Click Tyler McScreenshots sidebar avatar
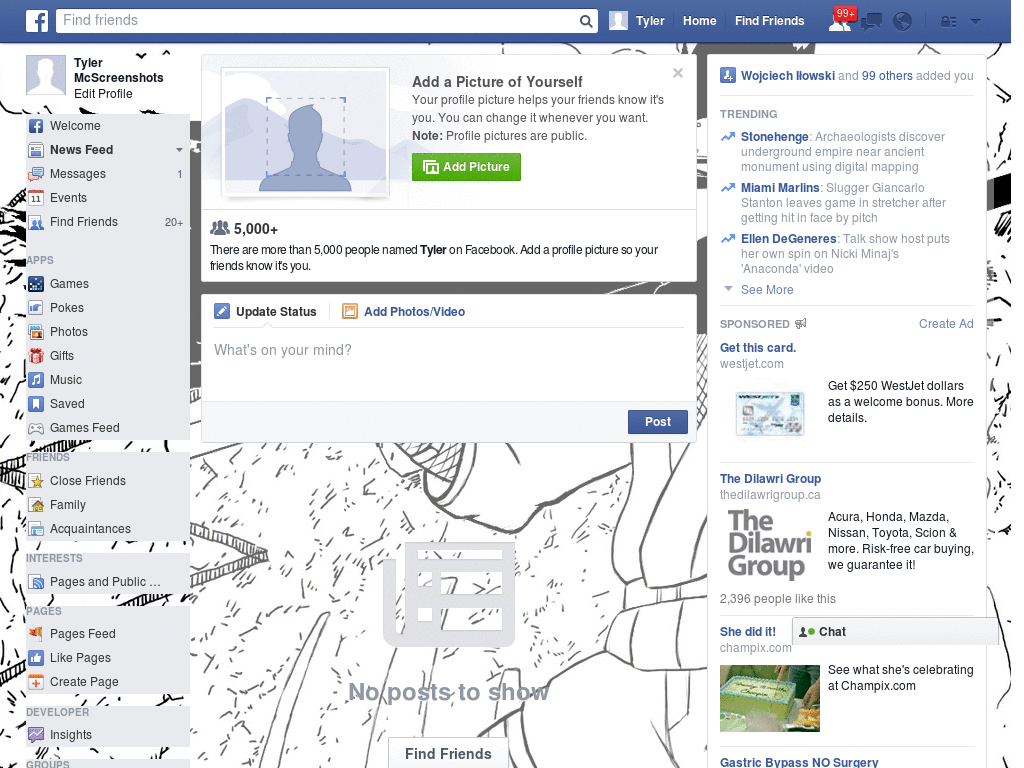Screen dimensions: 1024x768 pyautogui.click(x=46, y=75)
